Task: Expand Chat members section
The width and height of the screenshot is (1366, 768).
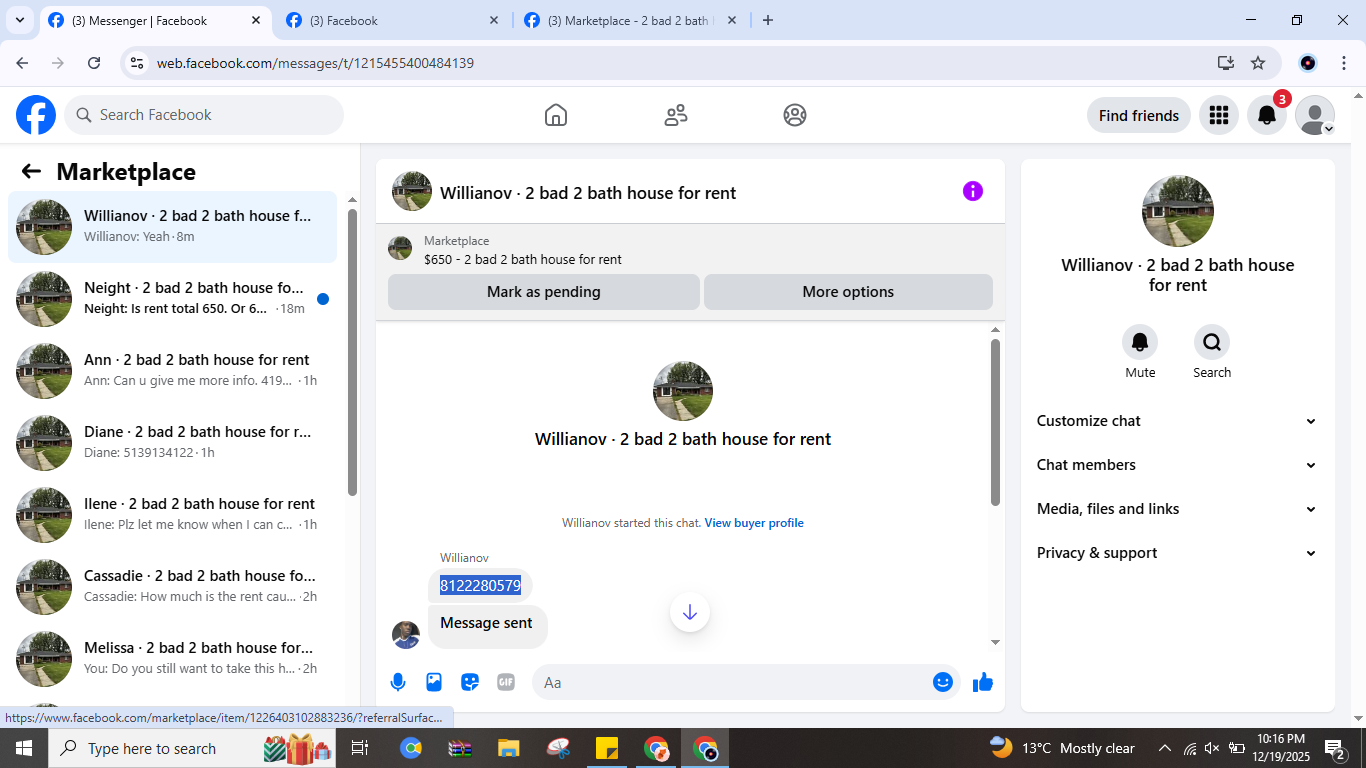Action: [x=1178, y=465]
